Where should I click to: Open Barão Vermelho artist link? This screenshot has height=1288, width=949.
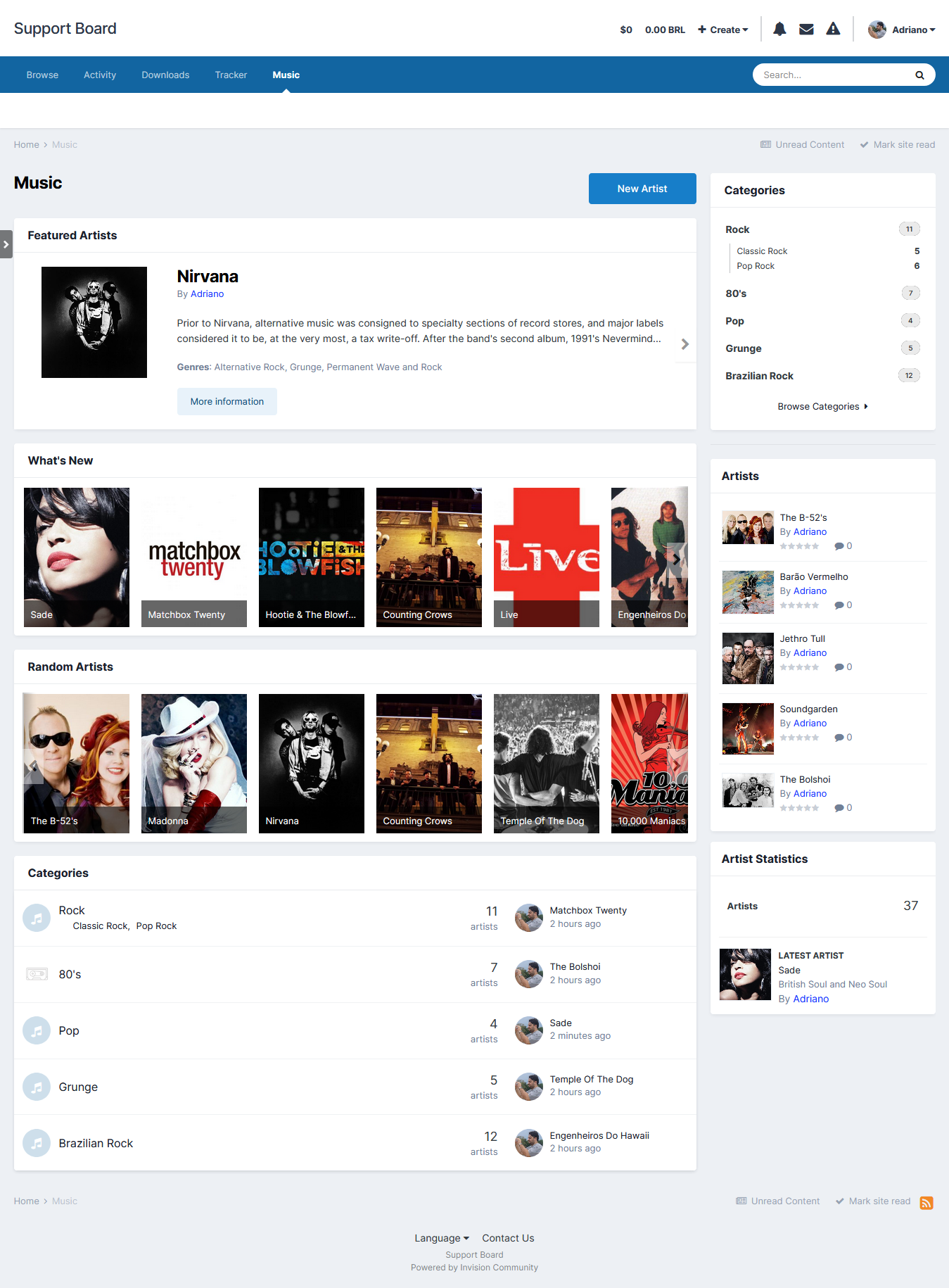(x=814, y=576)
